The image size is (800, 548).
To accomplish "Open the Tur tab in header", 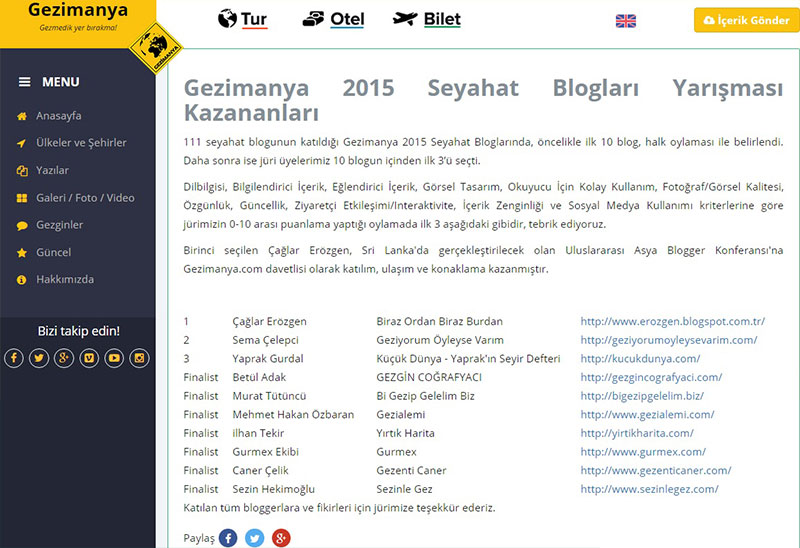I will pos(242,19).
